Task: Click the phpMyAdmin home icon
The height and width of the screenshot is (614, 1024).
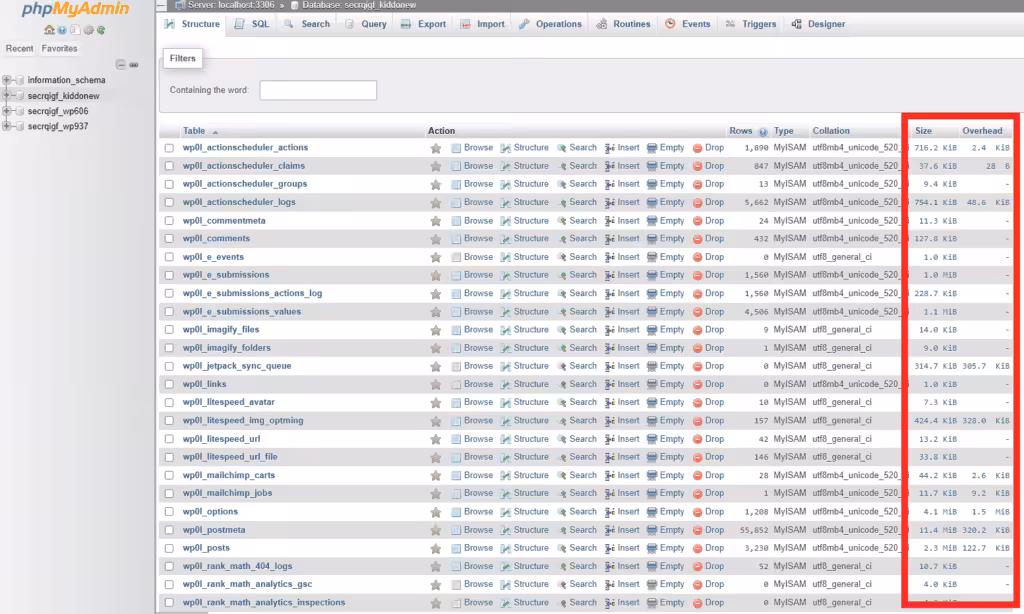Action: pos(50,31)
